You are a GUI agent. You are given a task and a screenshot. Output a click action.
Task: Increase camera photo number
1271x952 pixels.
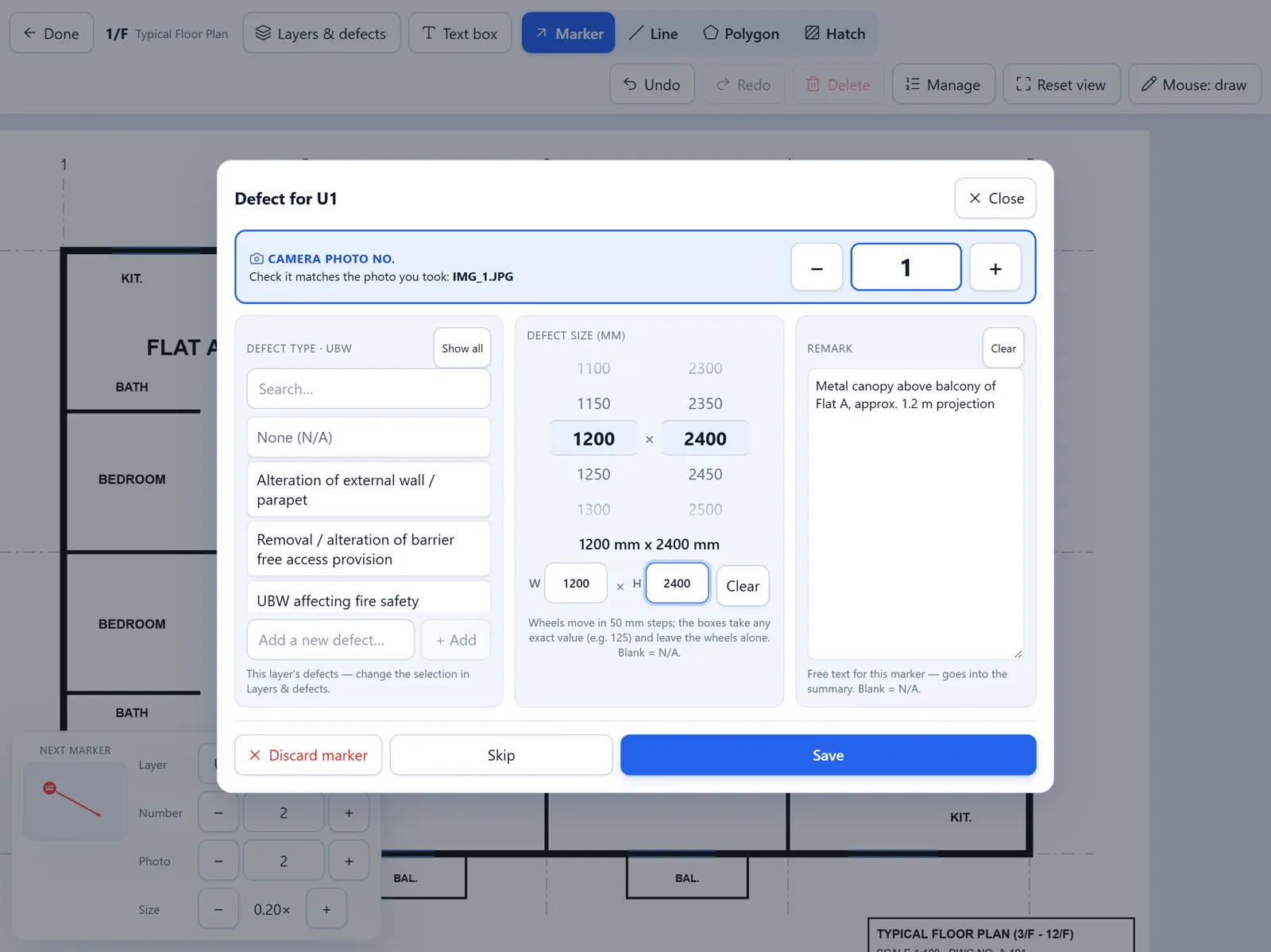995,268
